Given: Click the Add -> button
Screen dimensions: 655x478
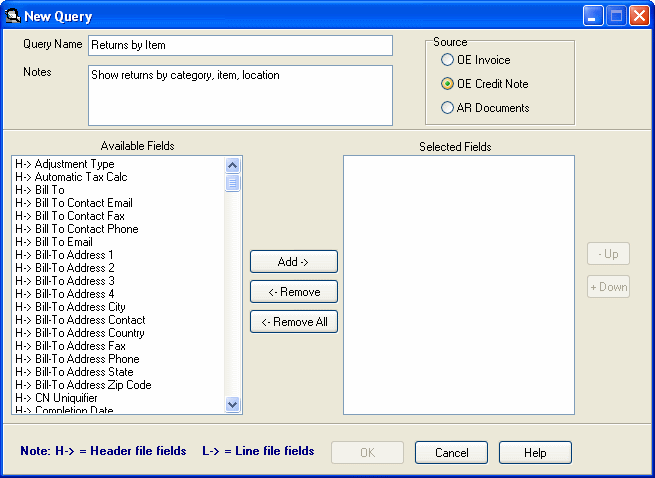Looking at the screenshot, I should (294, 262).
